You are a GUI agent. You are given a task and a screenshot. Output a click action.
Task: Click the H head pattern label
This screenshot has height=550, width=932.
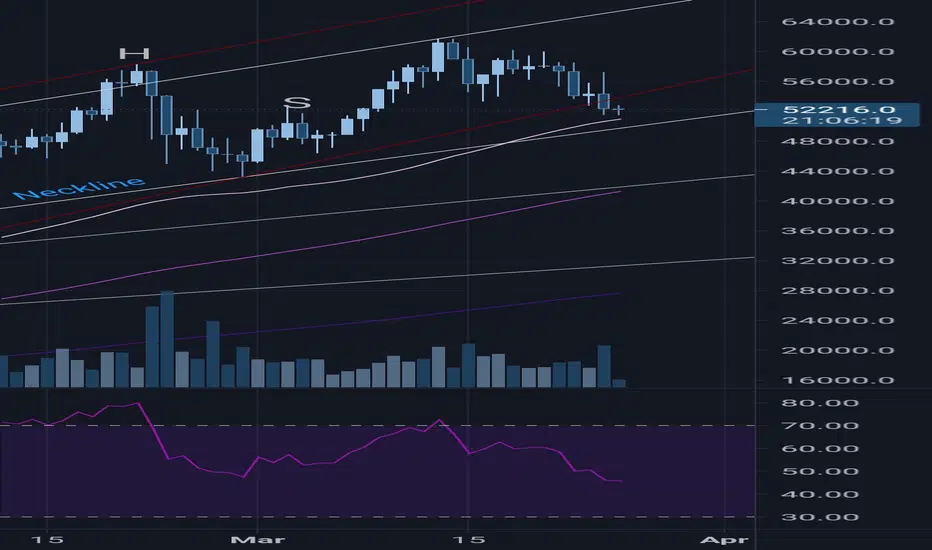134,54
